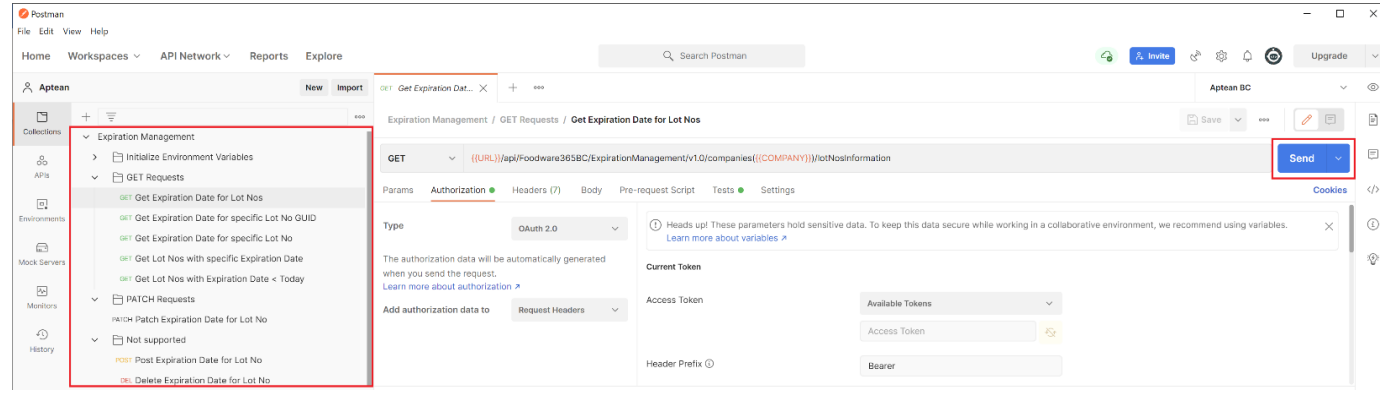Expand the Initialize Environment Variables folder
Image resolution: width=1384 pixels, height=393 pixels.
95,157
